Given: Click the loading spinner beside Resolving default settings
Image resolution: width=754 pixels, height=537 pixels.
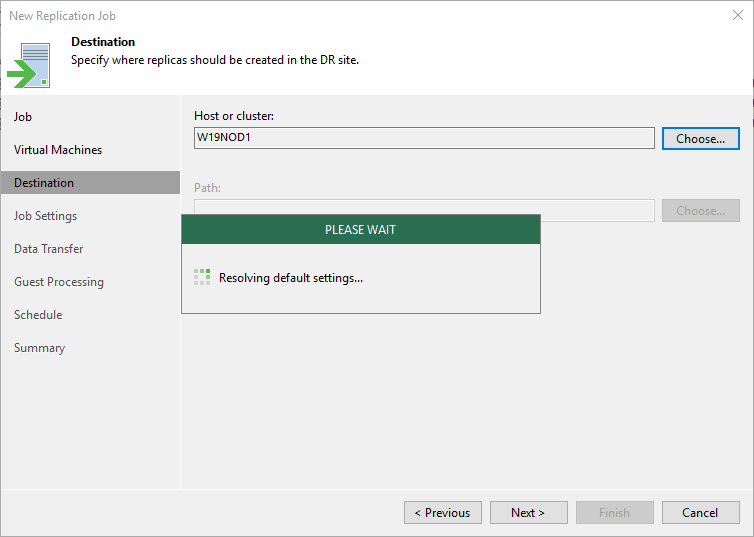Looking at the screenshot, I should (202, 277).
